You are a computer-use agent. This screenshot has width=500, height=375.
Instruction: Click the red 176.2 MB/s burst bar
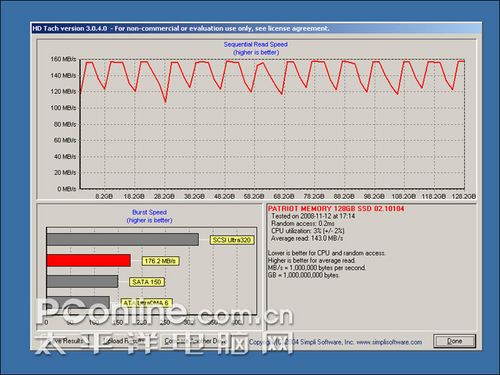88,260
